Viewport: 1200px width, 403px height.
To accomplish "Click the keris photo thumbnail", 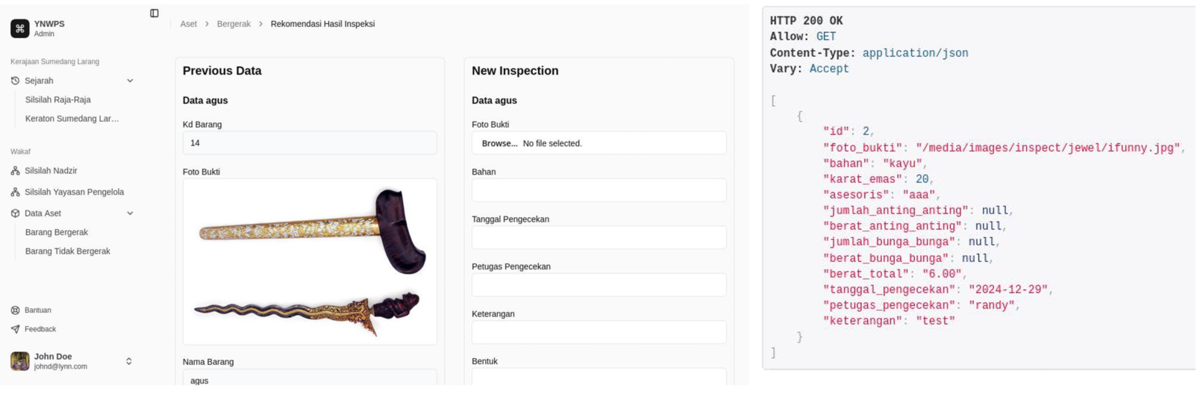I will click(x=310, y=262).
